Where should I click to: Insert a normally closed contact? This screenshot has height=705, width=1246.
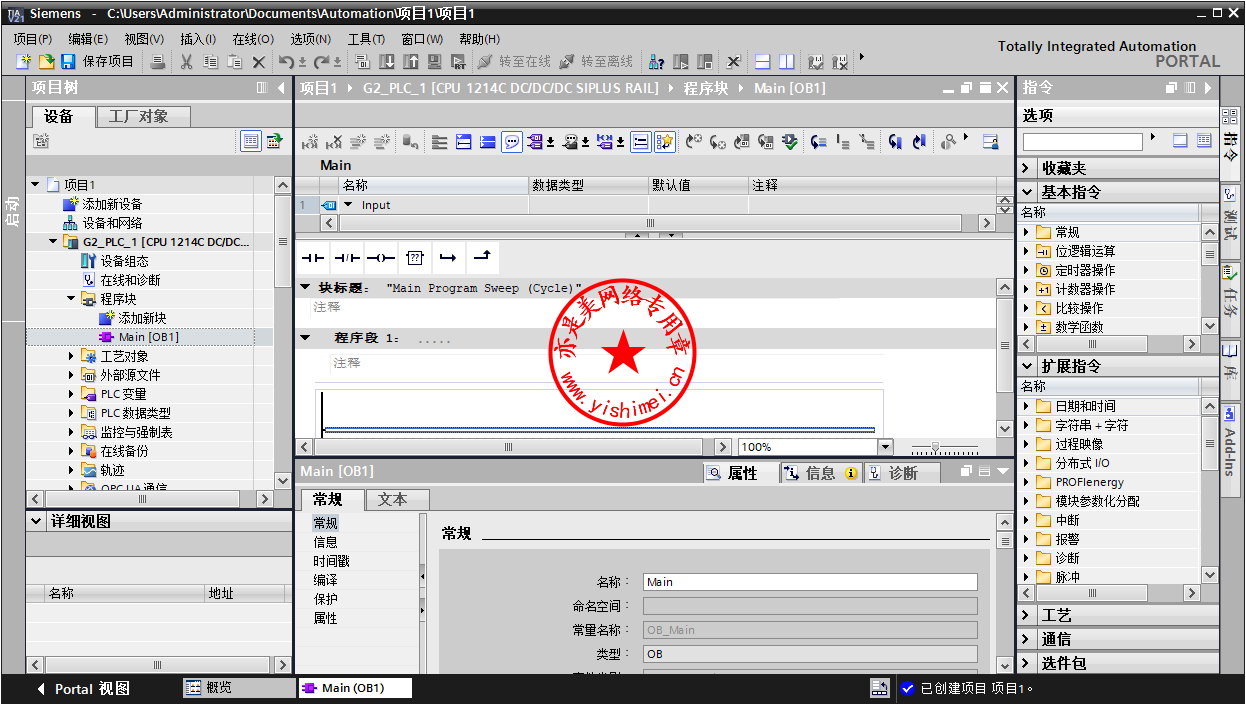[x=347, y=258]
